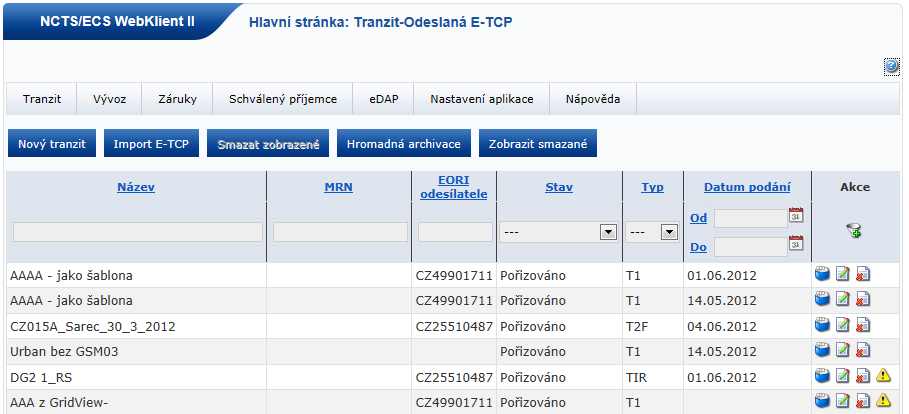Click edit icon for CZ015A_Sarec_30_3_2012 row
This screenshot has width=909, height=414.
[843, 324]
